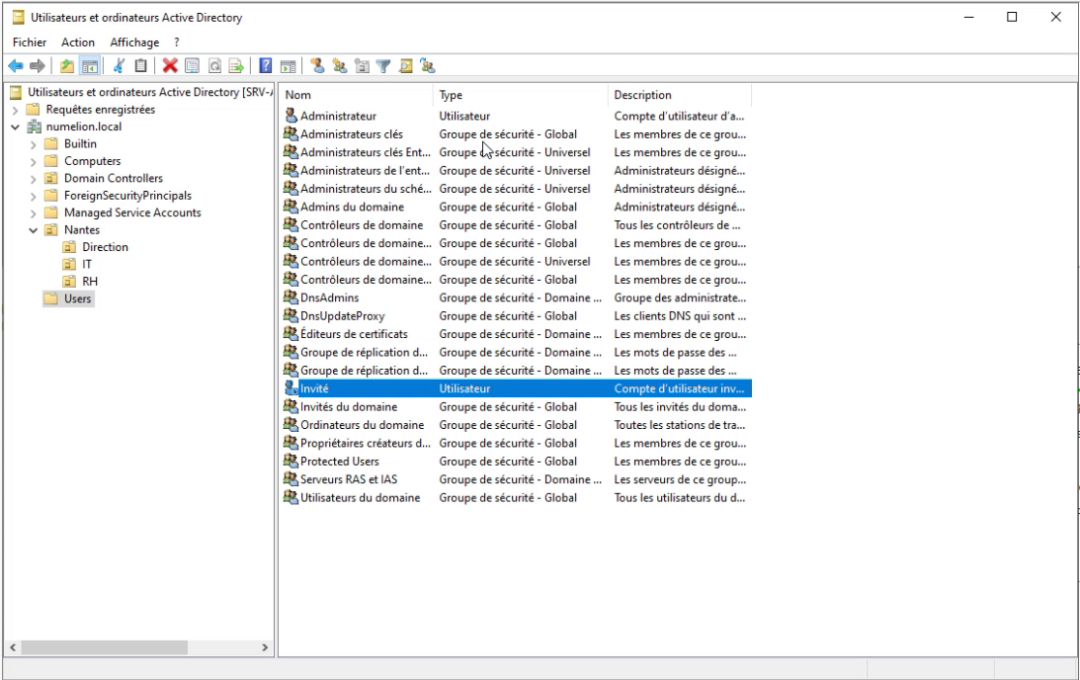Click the Forward navigation arrow
Viewport: 1080px width, 680px height.
(36, 65)
